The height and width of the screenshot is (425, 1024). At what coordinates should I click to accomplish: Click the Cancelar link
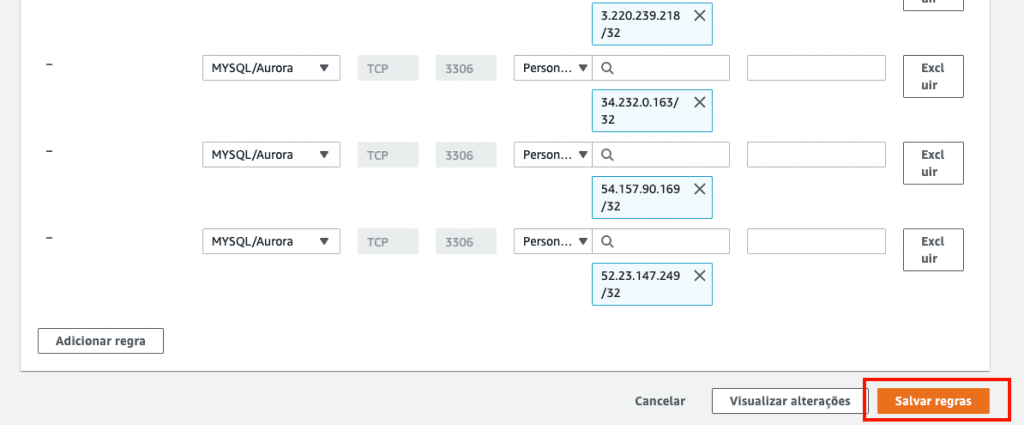(660, 401)
